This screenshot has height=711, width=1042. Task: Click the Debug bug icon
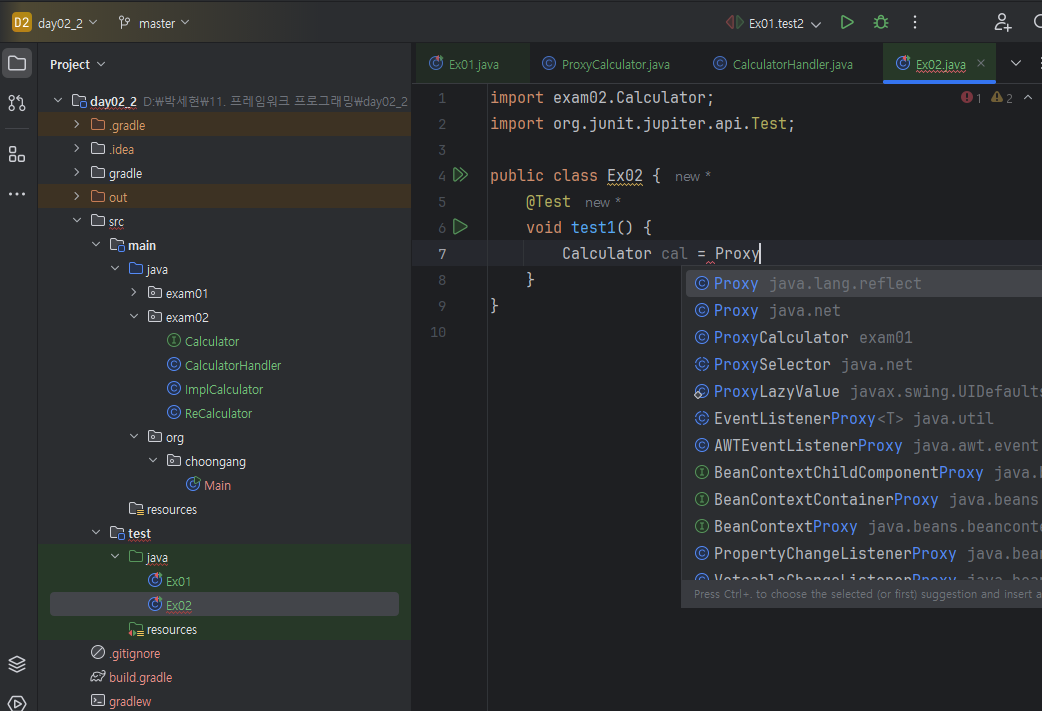(880, 22)
